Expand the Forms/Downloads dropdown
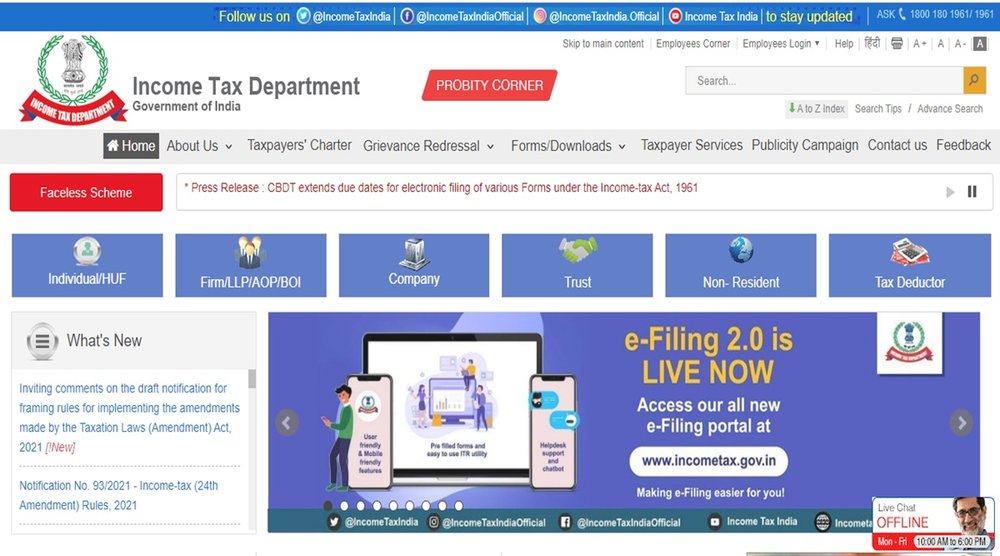1000x556 pixels. point(568,146)
